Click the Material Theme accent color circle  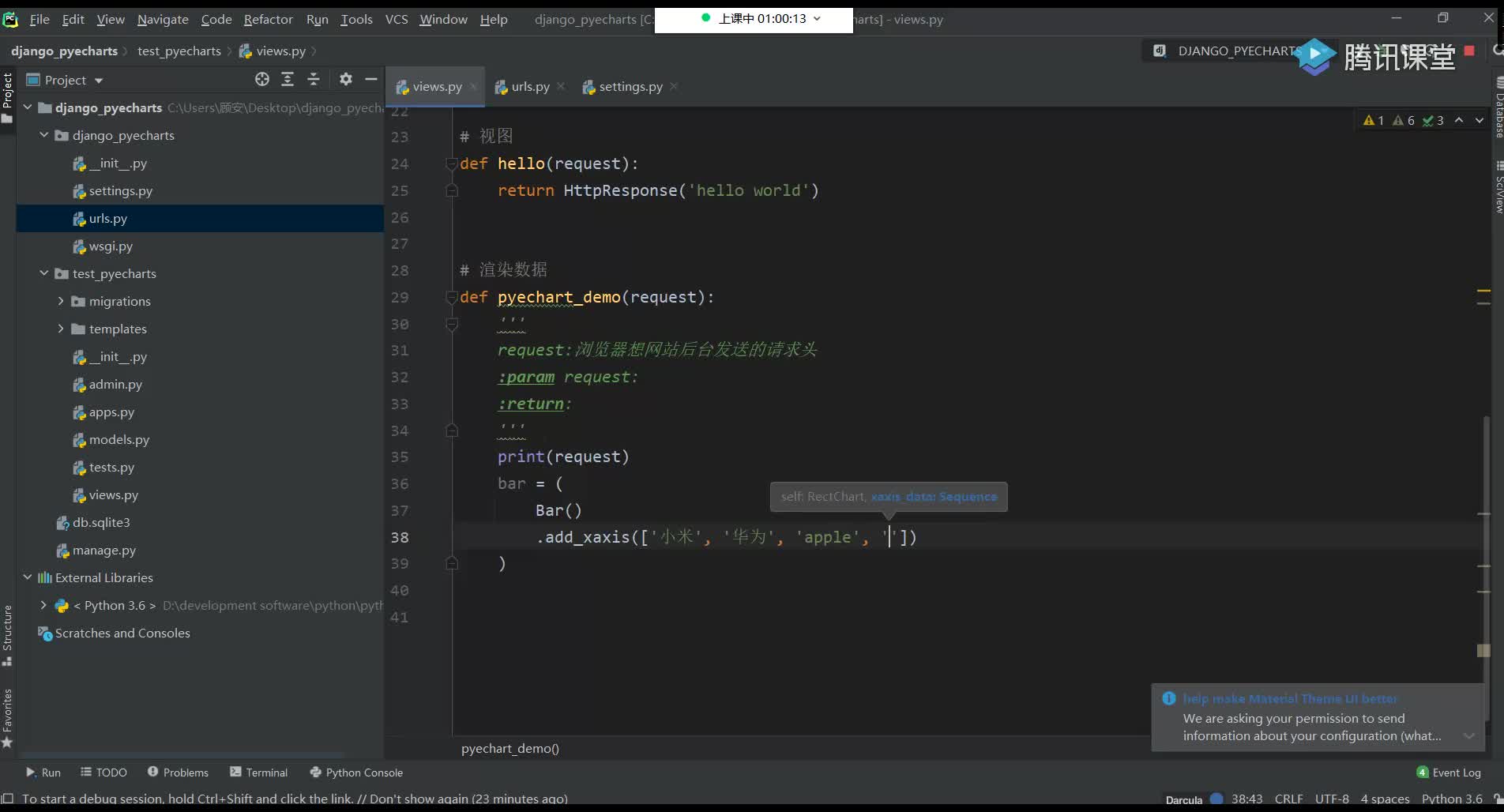tap(1216, 799)
